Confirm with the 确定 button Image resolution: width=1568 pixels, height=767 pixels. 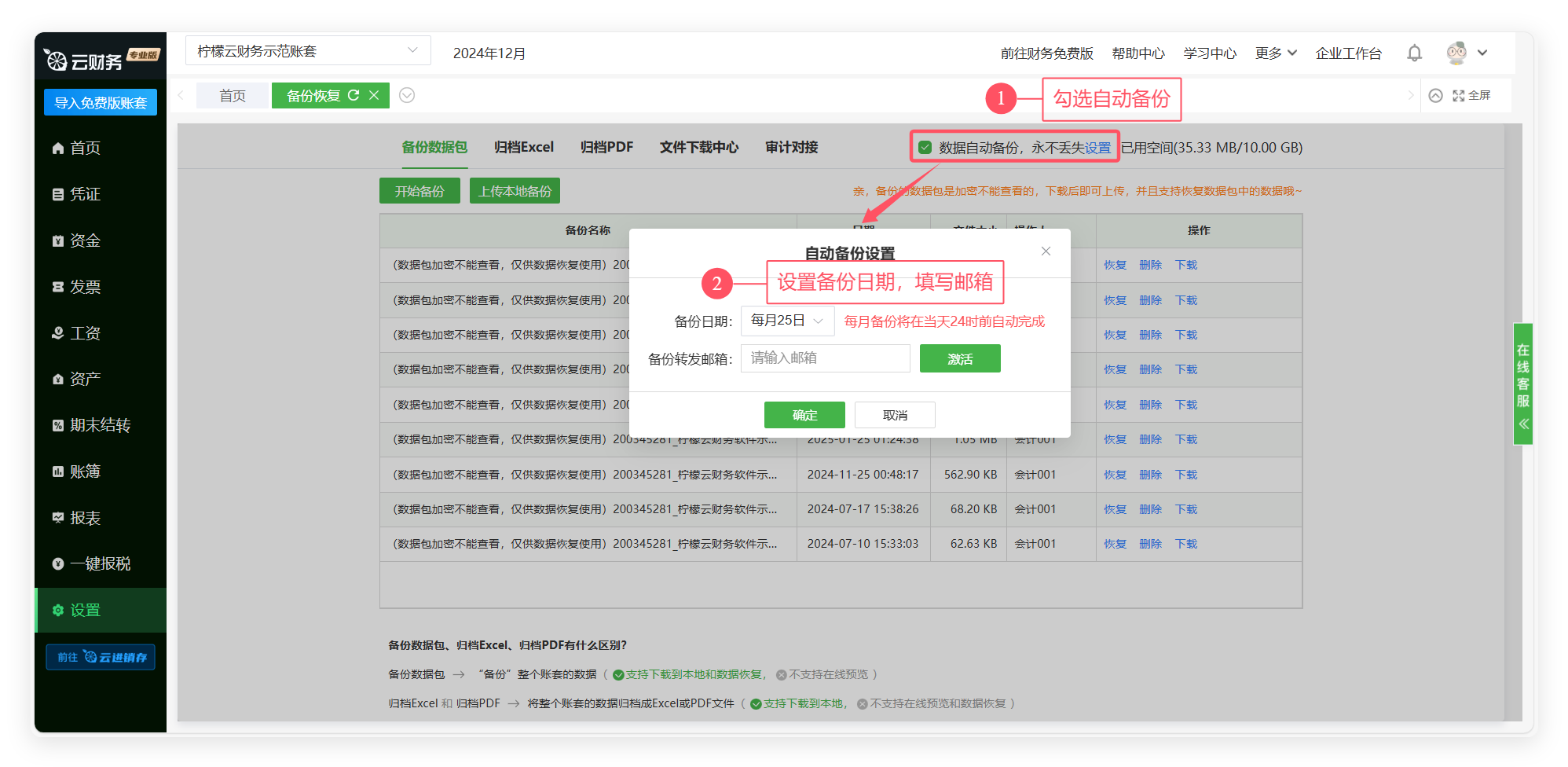pyautogui.click(x=804, y=415)
